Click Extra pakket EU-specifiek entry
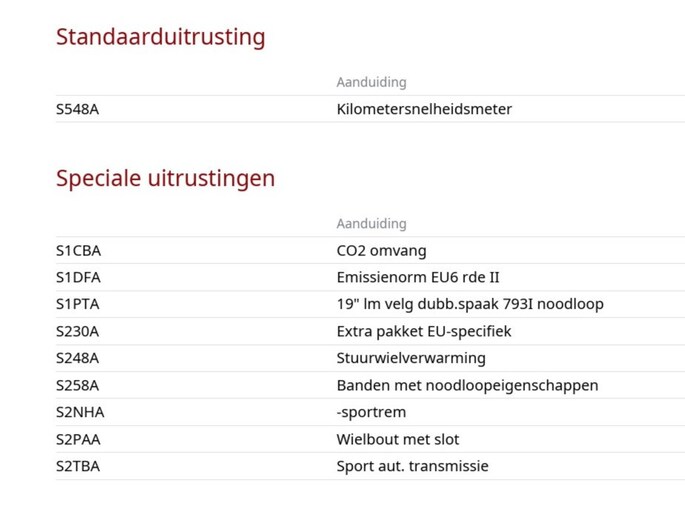 click(424, 331)
